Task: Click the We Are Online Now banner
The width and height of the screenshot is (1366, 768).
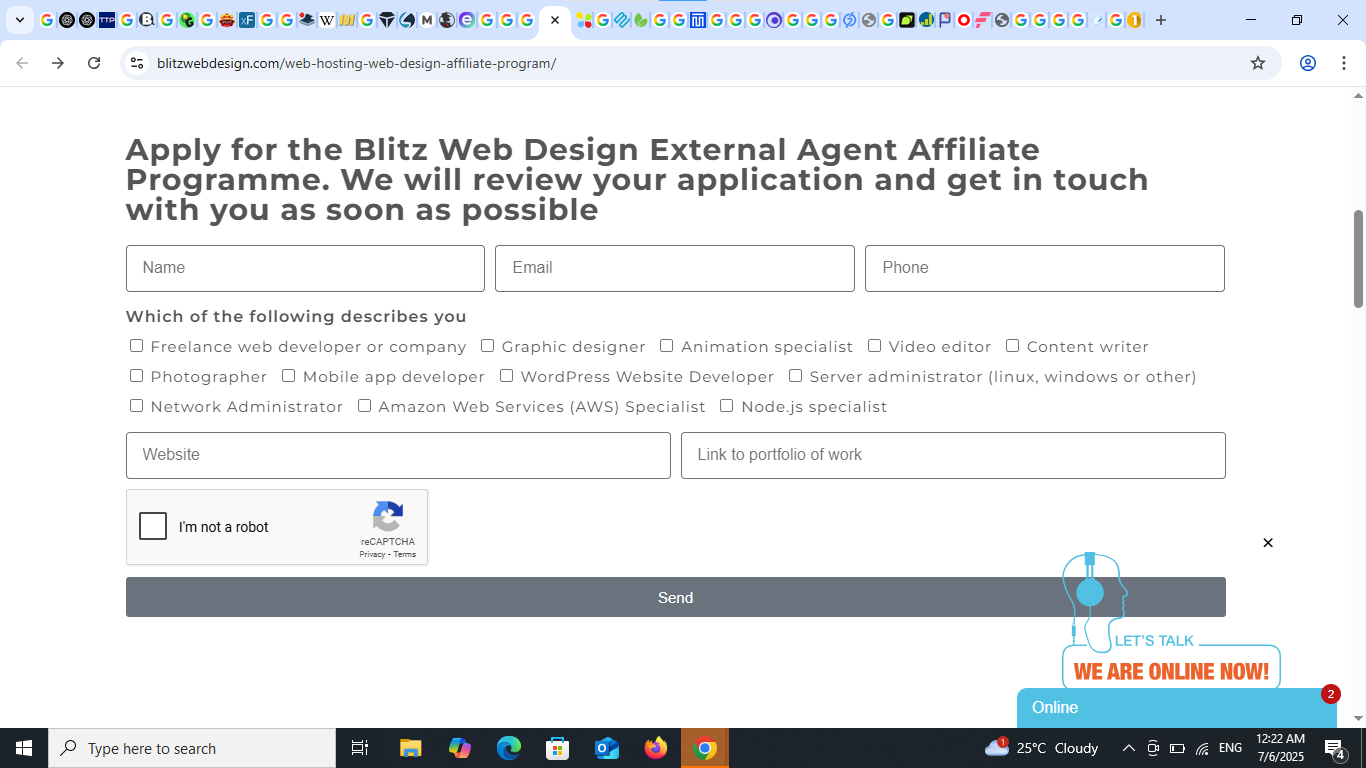Action: (1171, 671)
